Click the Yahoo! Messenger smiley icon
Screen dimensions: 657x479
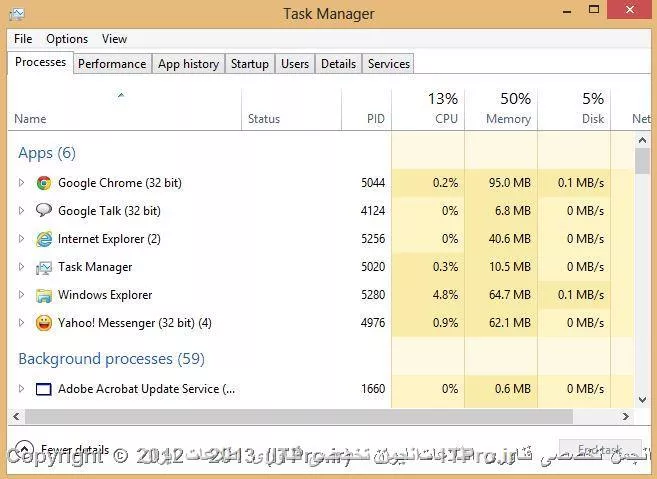pos(44,323)
